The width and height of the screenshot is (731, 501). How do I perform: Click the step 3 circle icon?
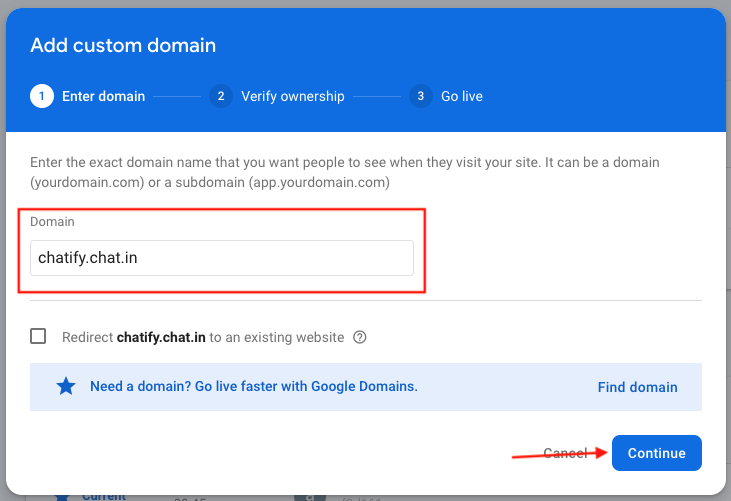421,96
